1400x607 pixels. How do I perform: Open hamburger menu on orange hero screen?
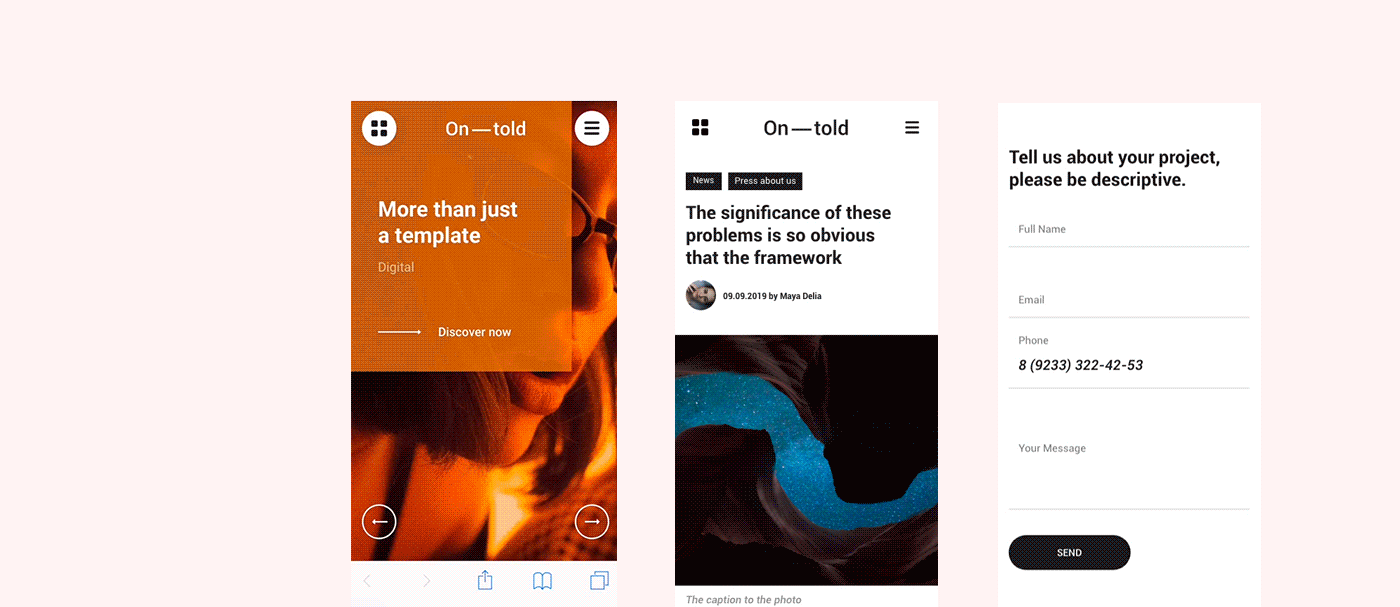[592, 128]
